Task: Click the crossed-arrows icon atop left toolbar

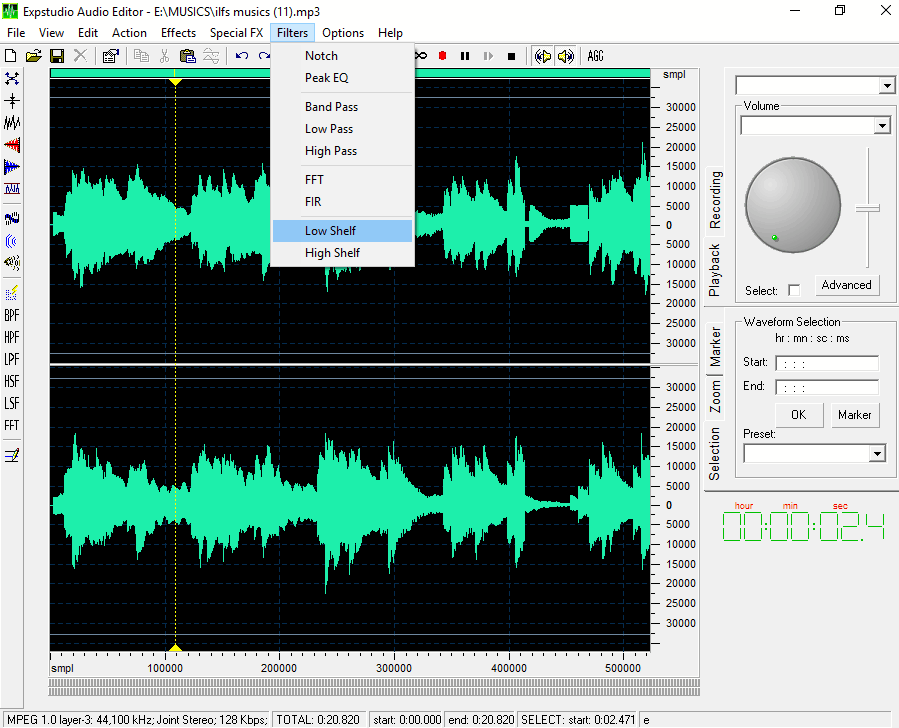Action: (12, 78)
